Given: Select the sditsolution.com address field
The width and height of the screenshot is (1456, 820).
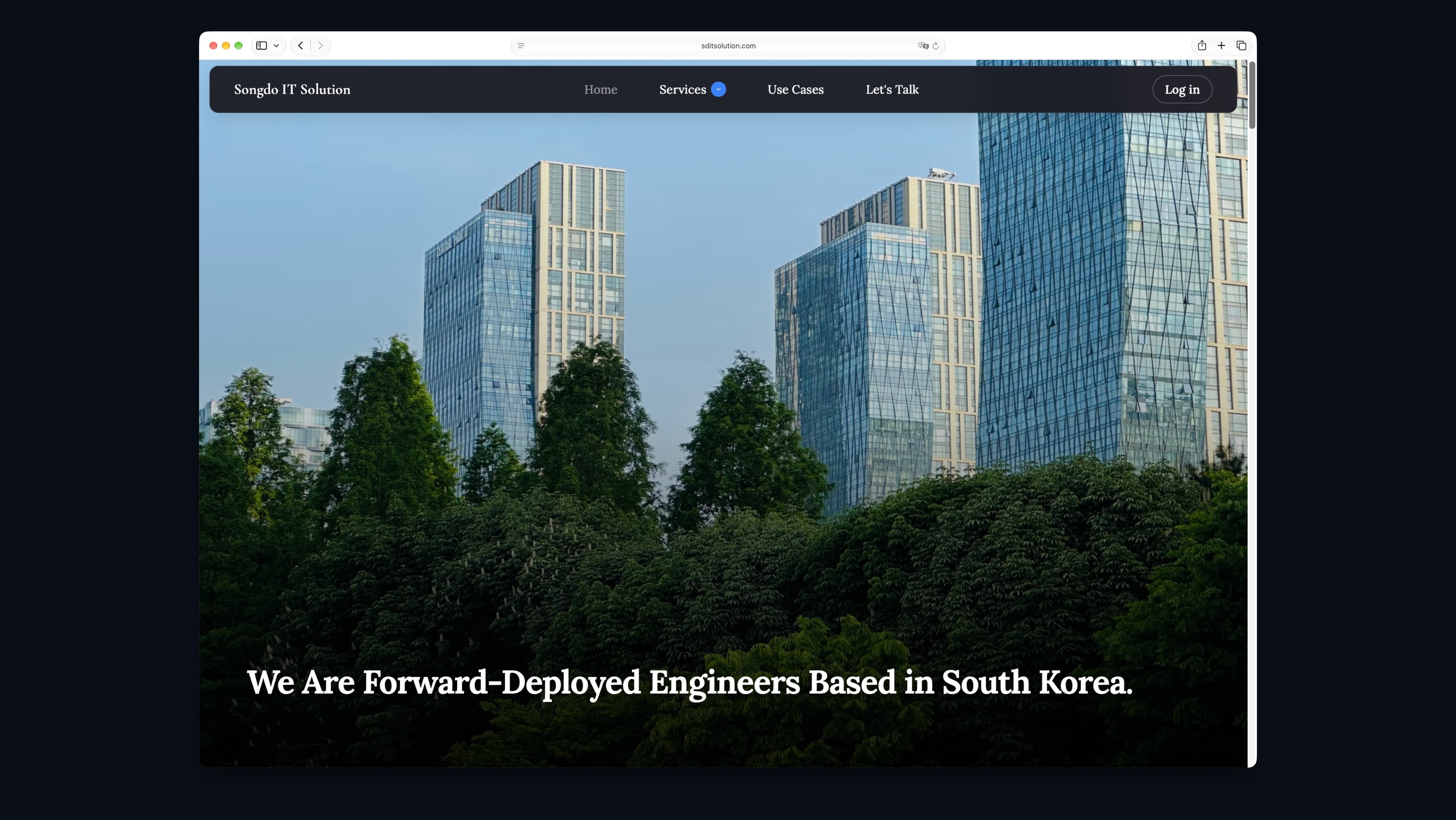Looking at the screenshot, I should (728, 46).
